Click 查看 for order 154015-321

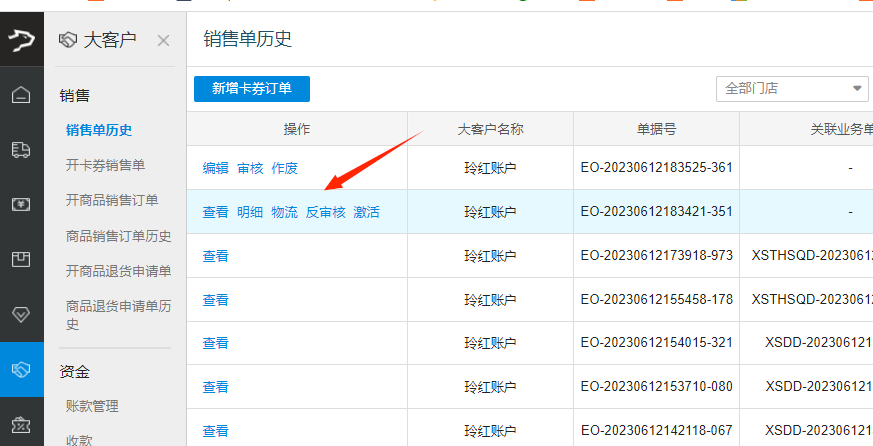[x=215, y=343]
